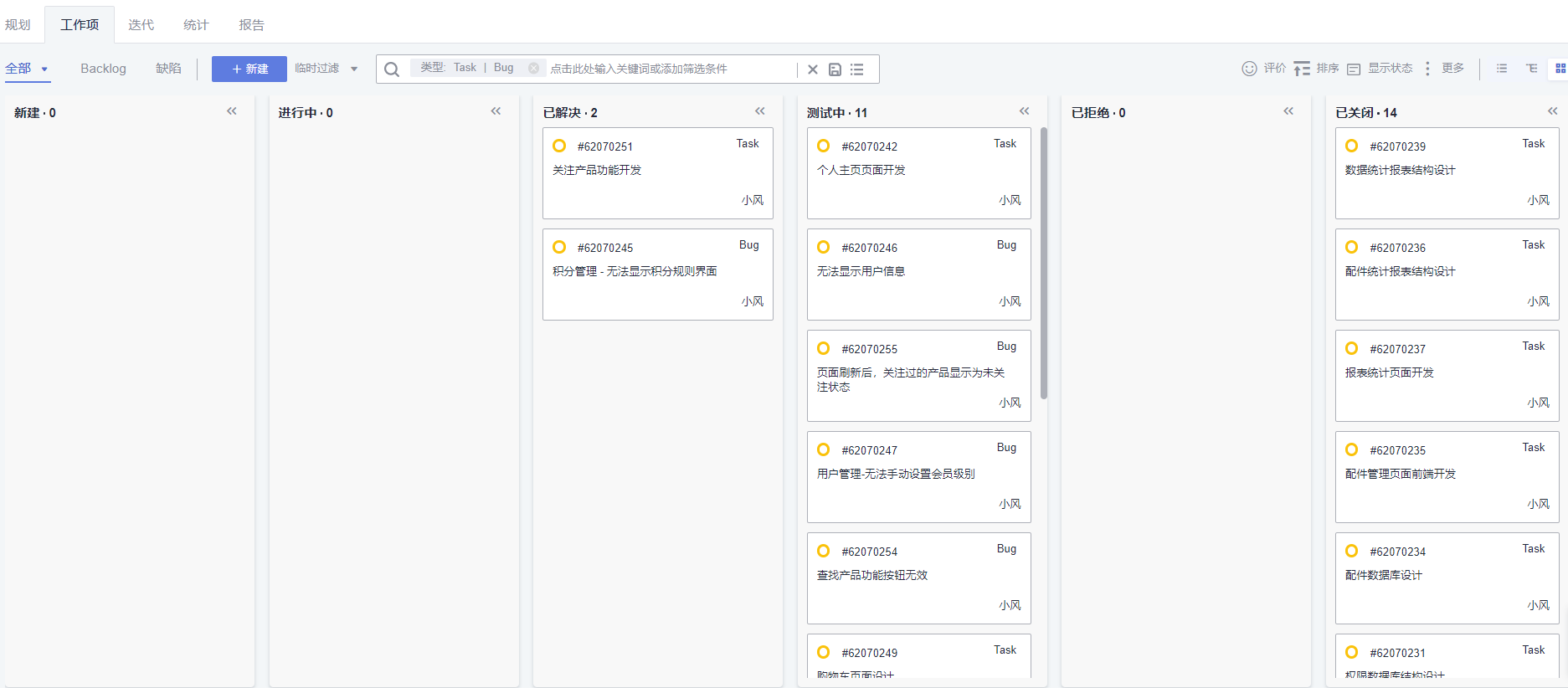The image size is (1568, 688).
Task: Save the current filter with the save icon
Action: tap(835, 69)
